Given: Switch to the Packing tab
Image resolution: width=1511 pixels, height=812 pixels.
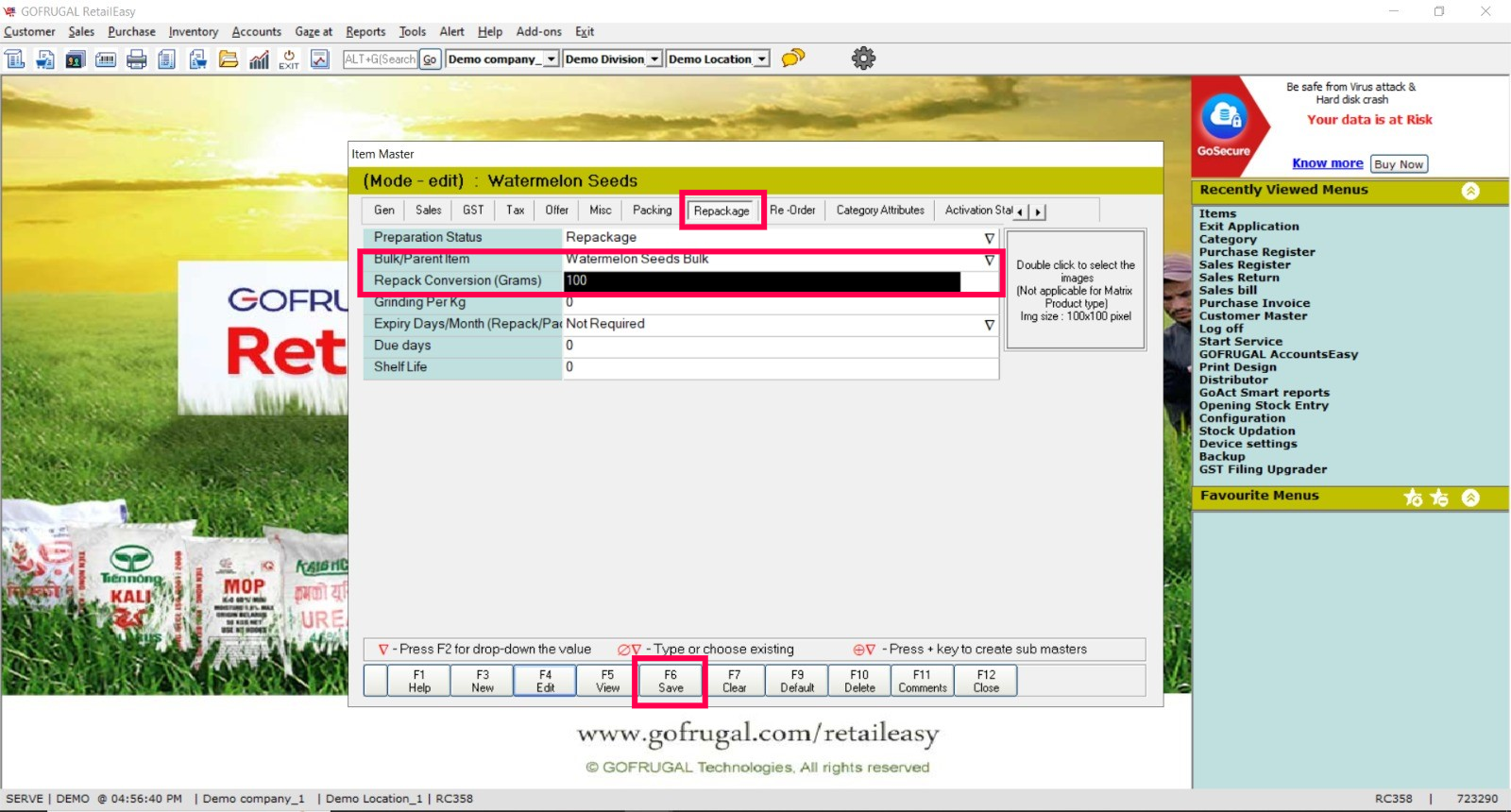Looking at the screenshot, I should pos(653,211).
